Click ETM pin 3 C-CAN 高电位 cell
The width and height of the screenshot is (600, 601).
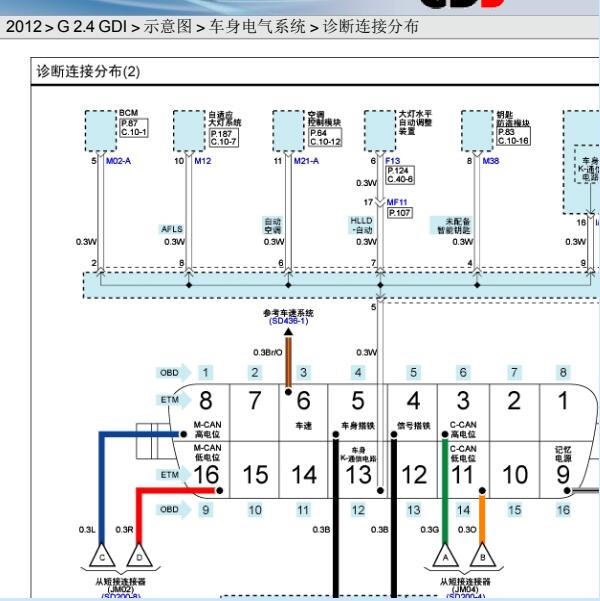click(463, 413)
